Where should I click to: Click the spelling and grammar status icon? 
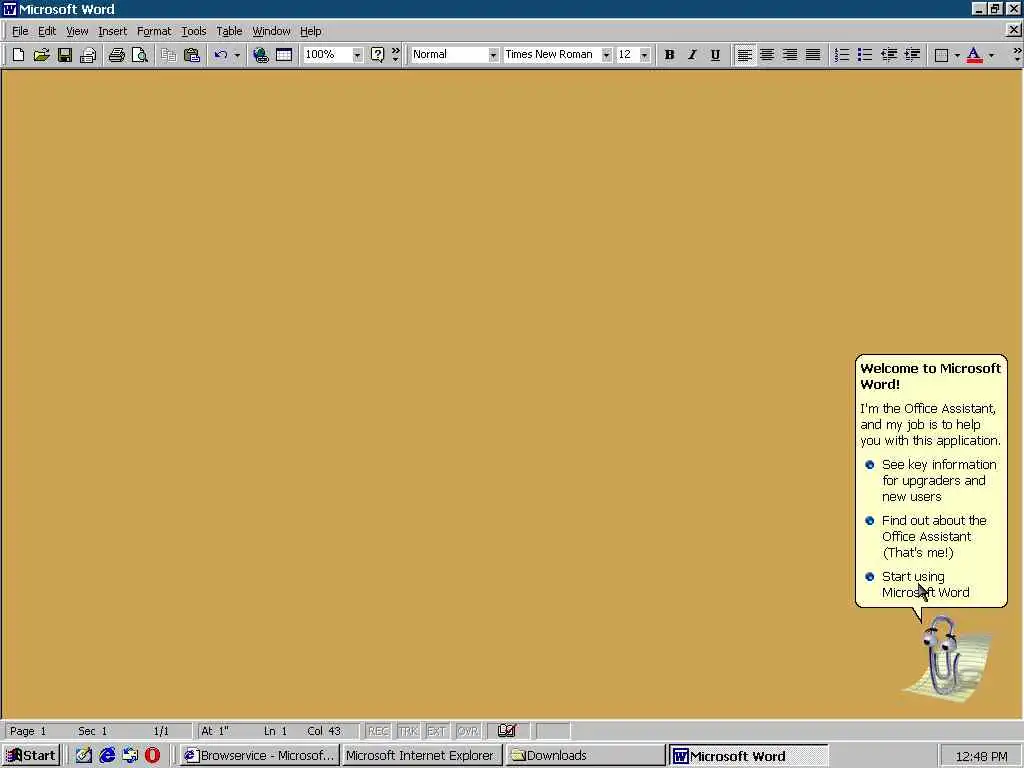click(x=507, y=731)
